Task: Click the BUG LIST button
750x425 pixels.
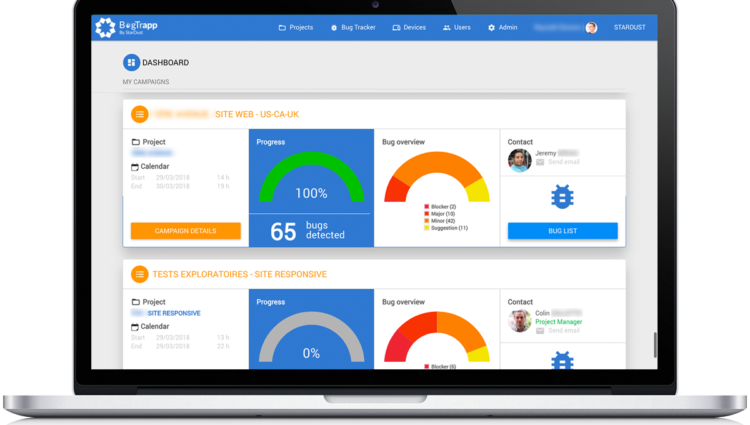Action: pyautogui.click(x=562, y=230)
